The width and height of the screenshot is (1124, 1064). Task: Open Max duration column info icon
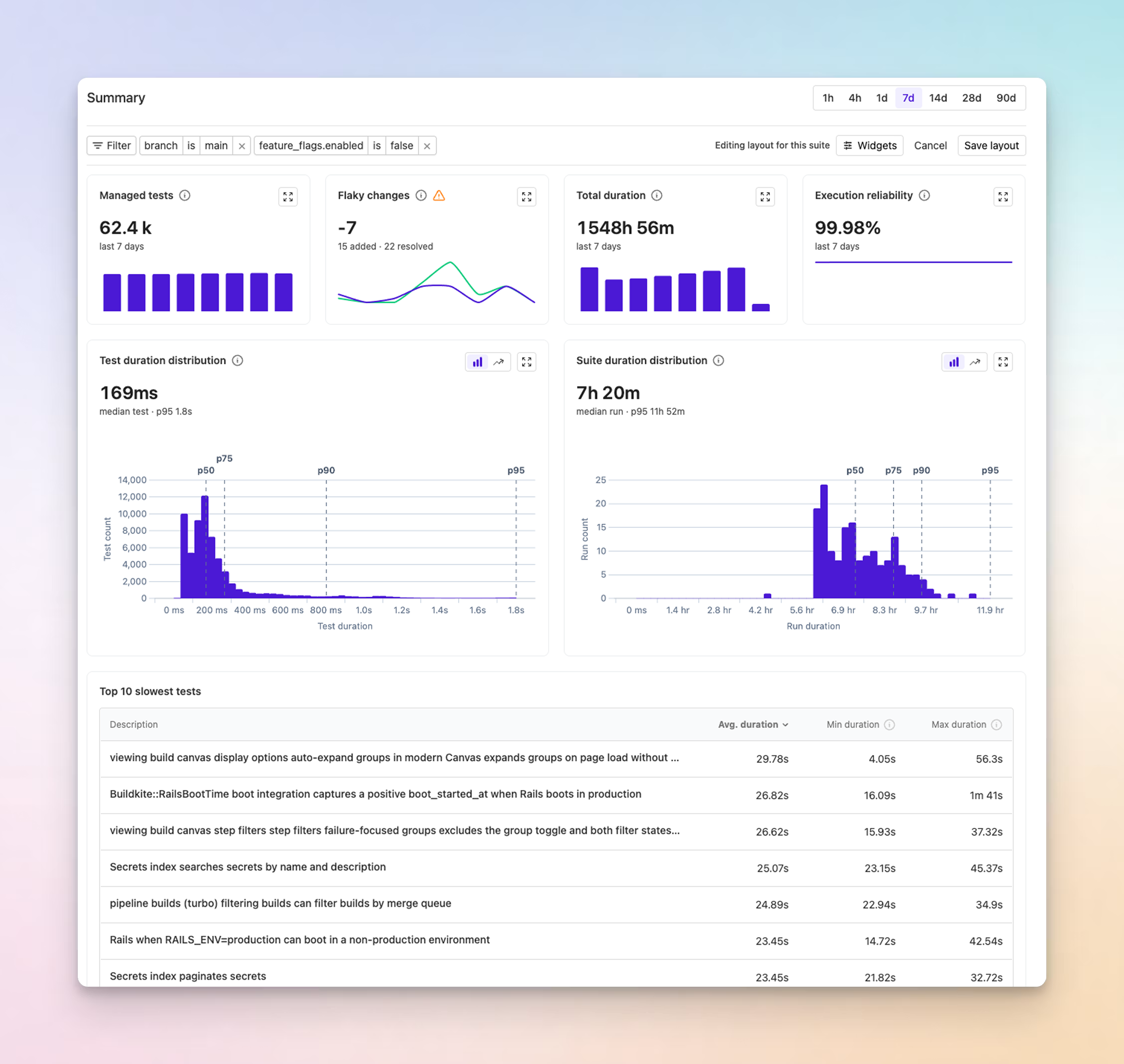(x=996, y=724)
